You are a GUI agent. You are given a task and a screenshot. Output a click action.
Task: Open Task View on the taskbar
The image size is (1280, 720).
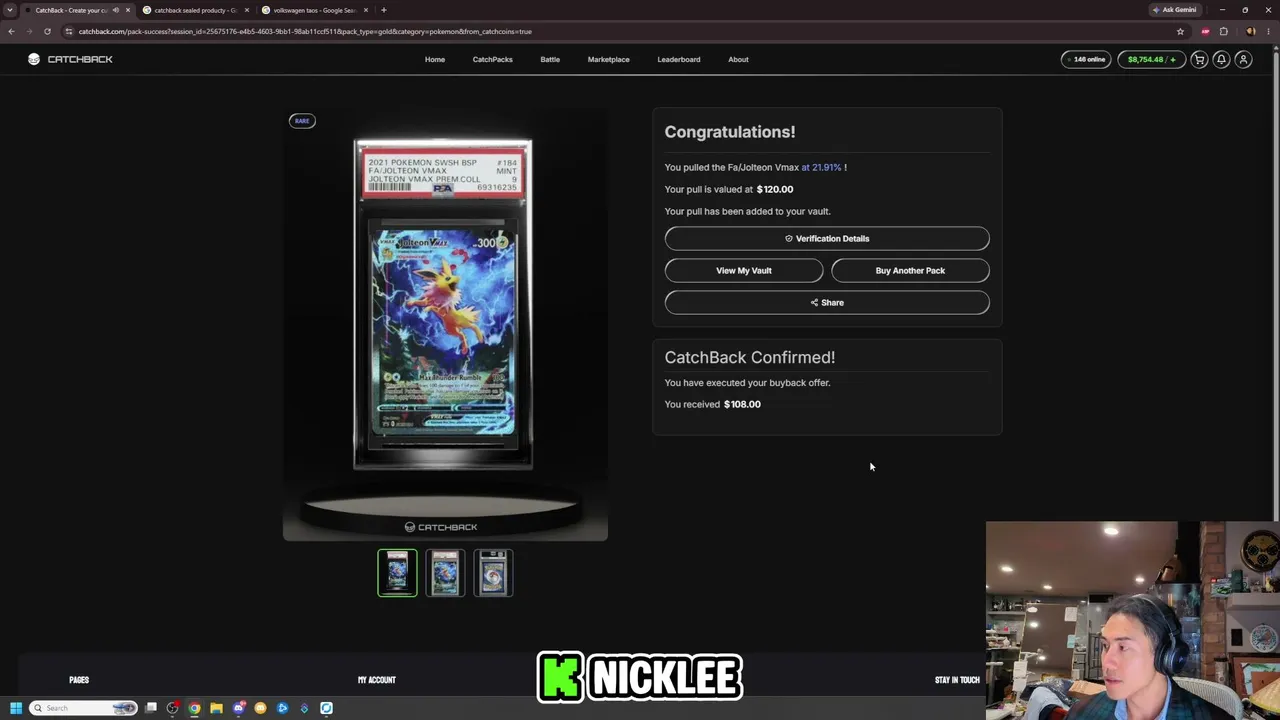click(151, 708)
